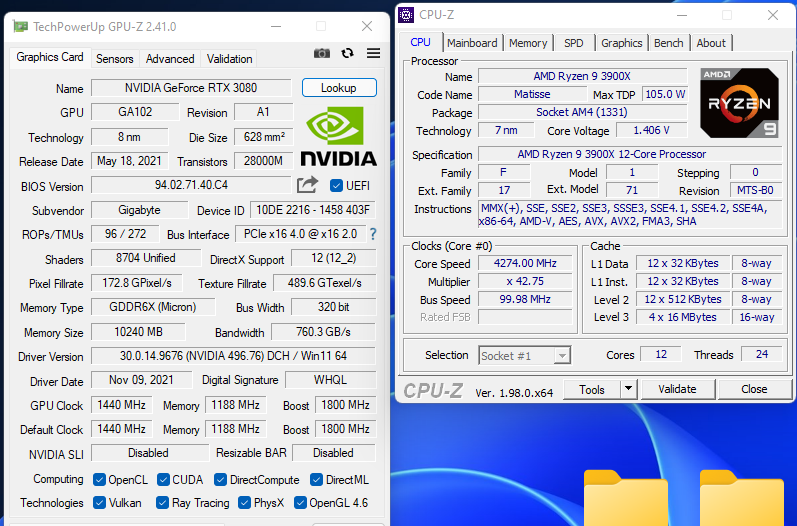The image size is (797, 526).
Task: Click the Validate button in CPU-Z
Action: 678,389
